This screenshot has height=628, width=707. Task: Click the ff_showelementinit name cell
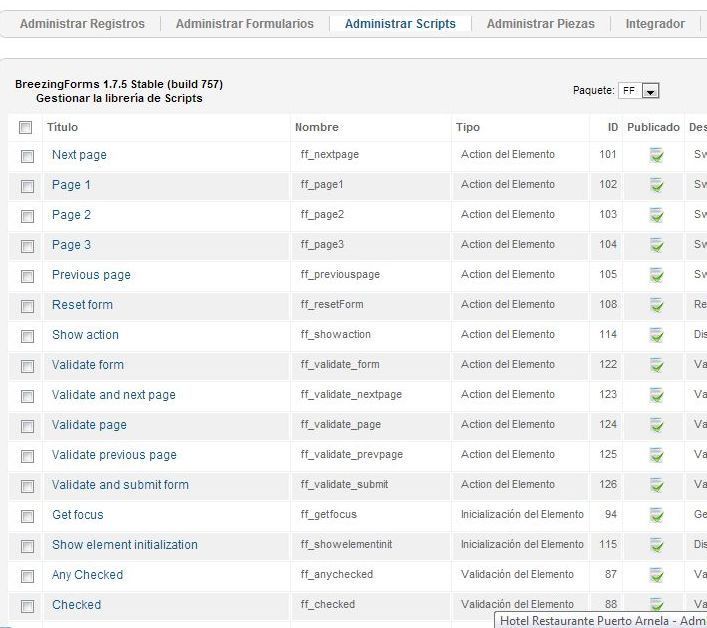(346, 545)
